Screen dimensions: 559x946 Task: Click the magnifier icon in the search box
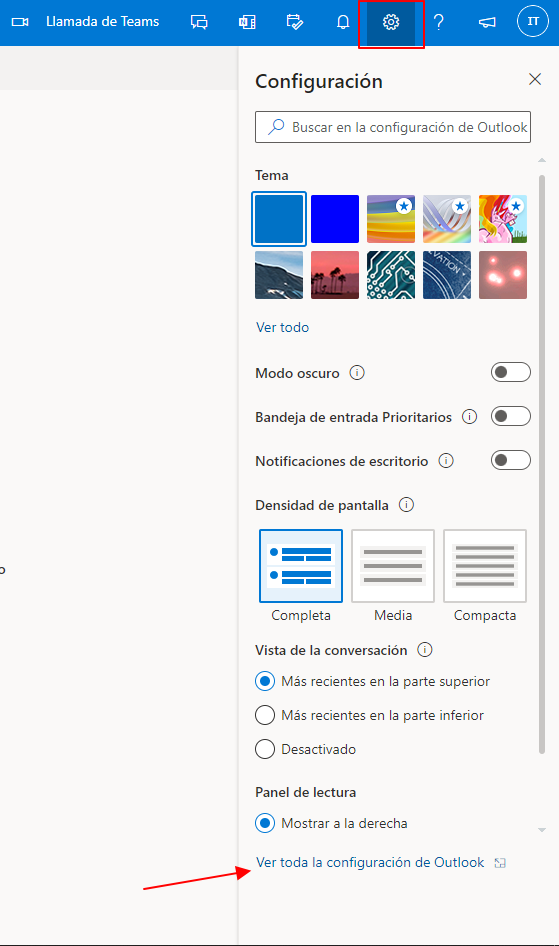tap(276, 127)
